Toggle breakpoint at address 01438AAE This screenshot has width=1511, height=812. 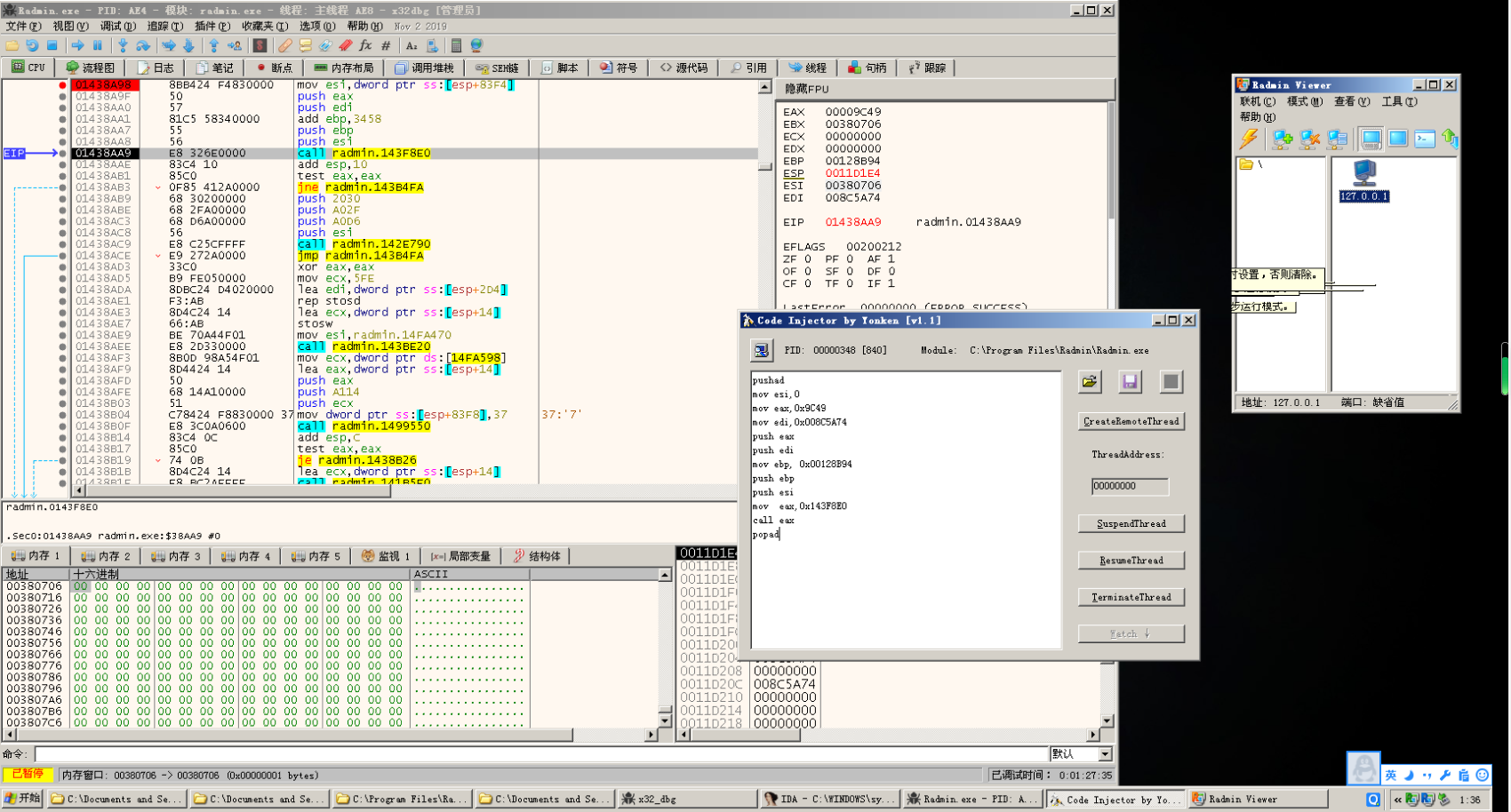(62, 164)
